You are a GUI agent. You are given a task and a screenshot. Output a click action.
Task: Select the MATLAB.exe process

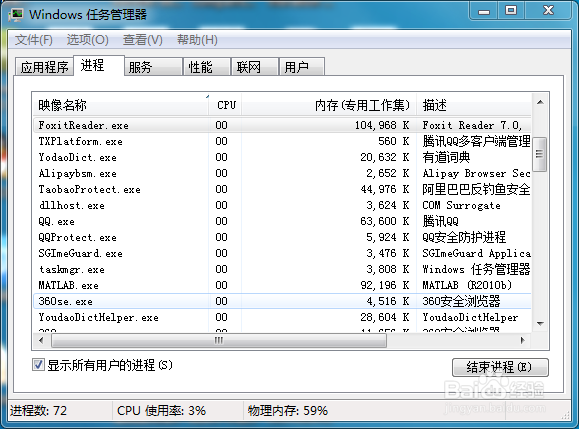pos(282,285)
